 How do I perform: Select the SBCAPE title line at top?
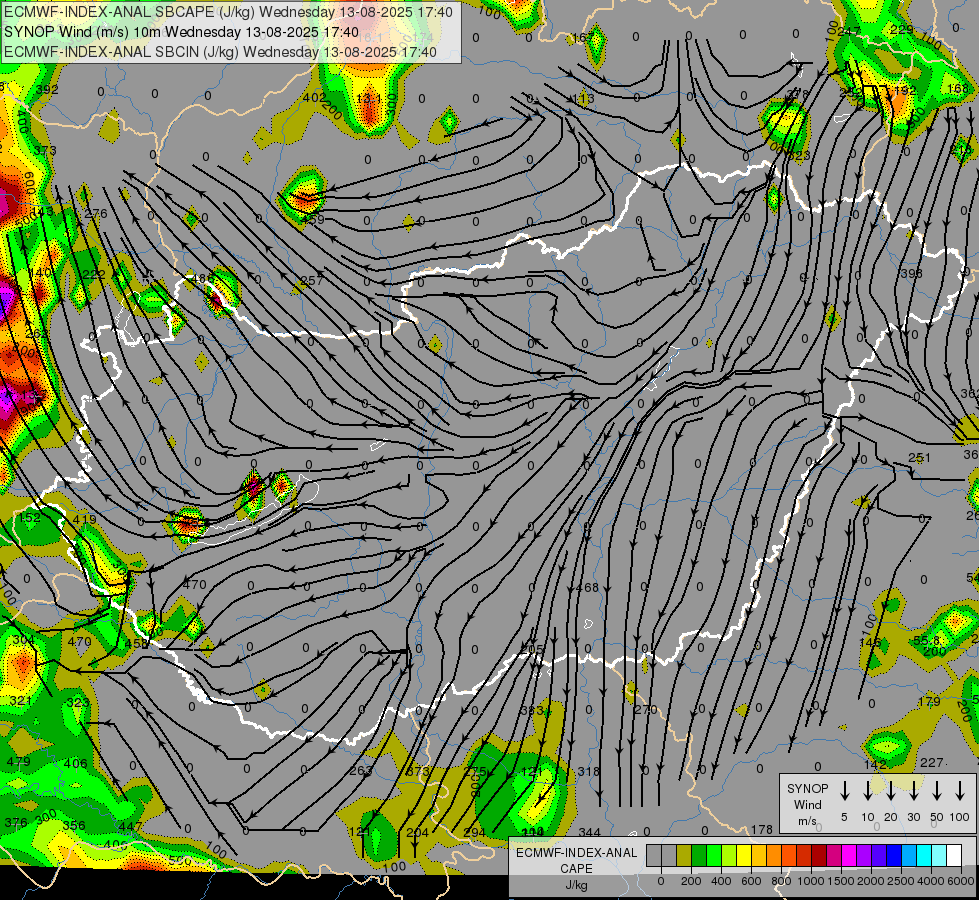228,12
